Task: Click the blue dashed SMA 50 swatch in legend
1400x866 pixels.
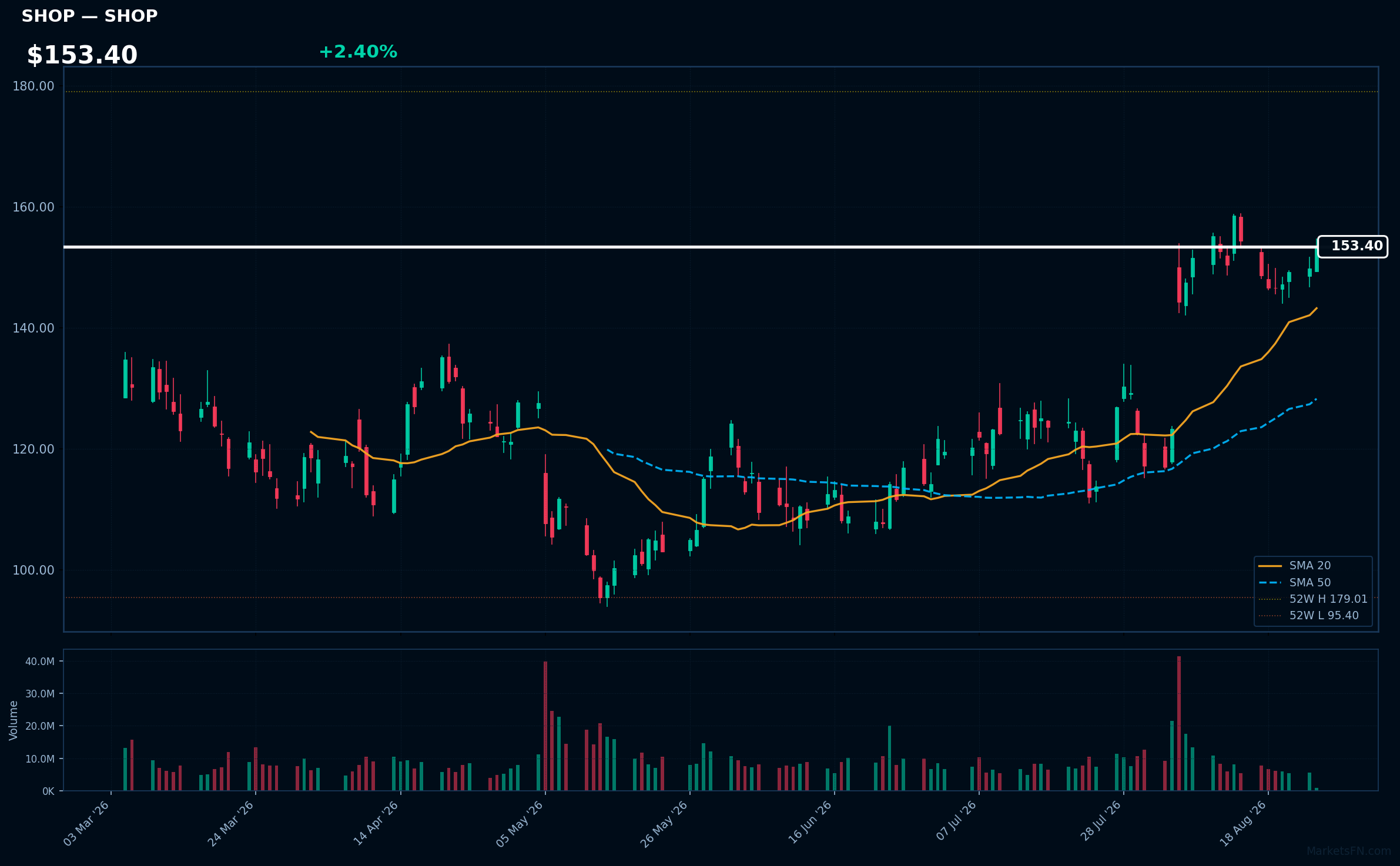Action: [x=1270, y=583]
